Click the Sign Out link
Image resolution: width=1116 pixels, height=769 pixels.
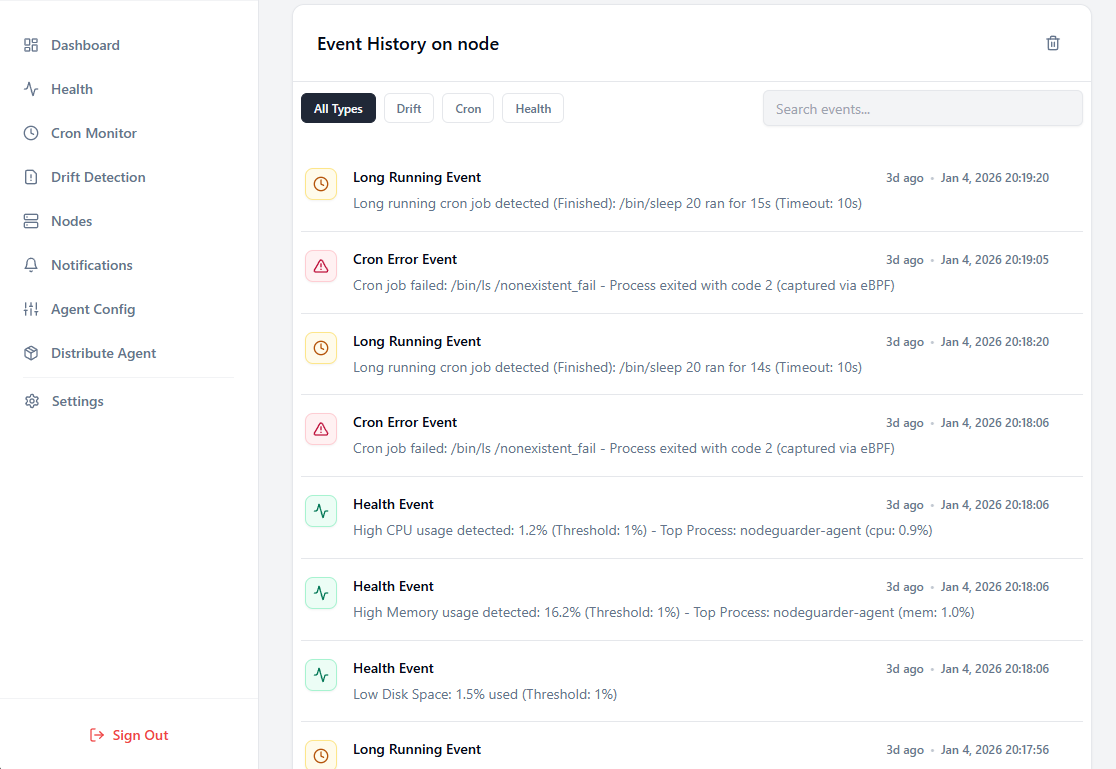[129, 734]
